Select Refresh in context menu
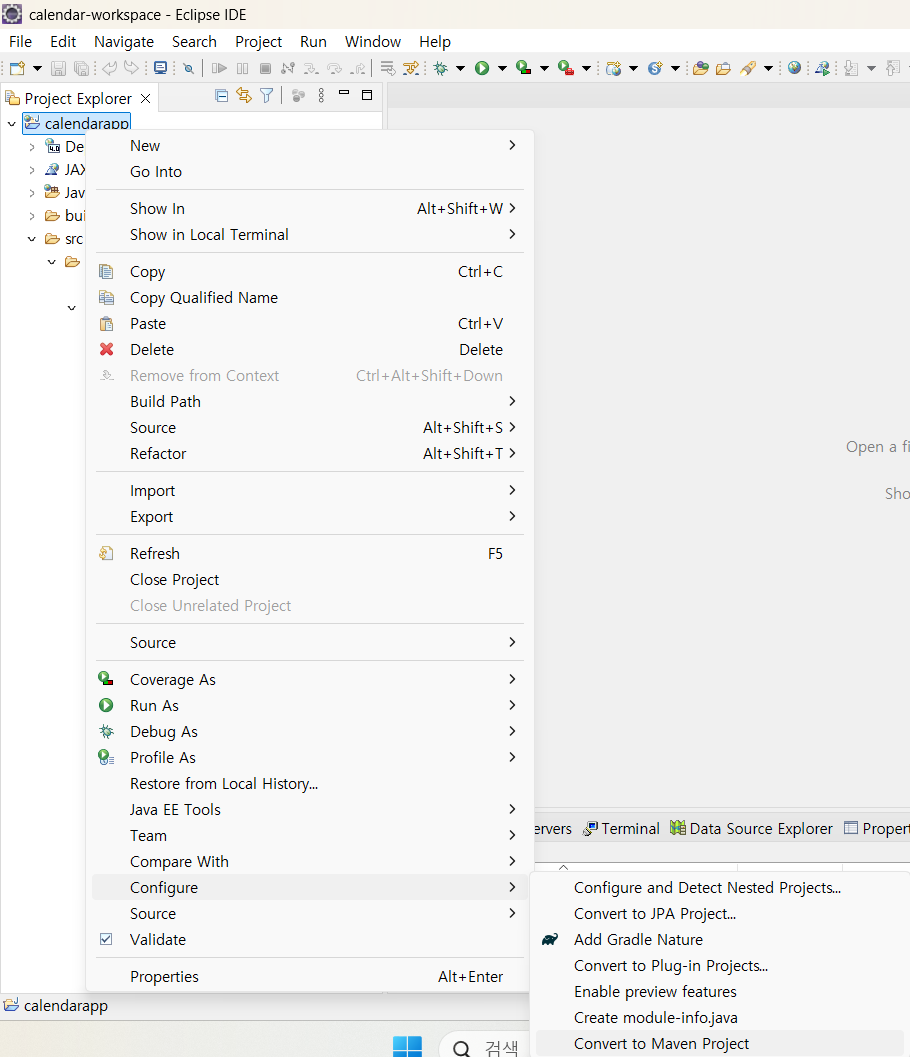The width and height of the screenshot is (910, 1057). pos(309,553)
